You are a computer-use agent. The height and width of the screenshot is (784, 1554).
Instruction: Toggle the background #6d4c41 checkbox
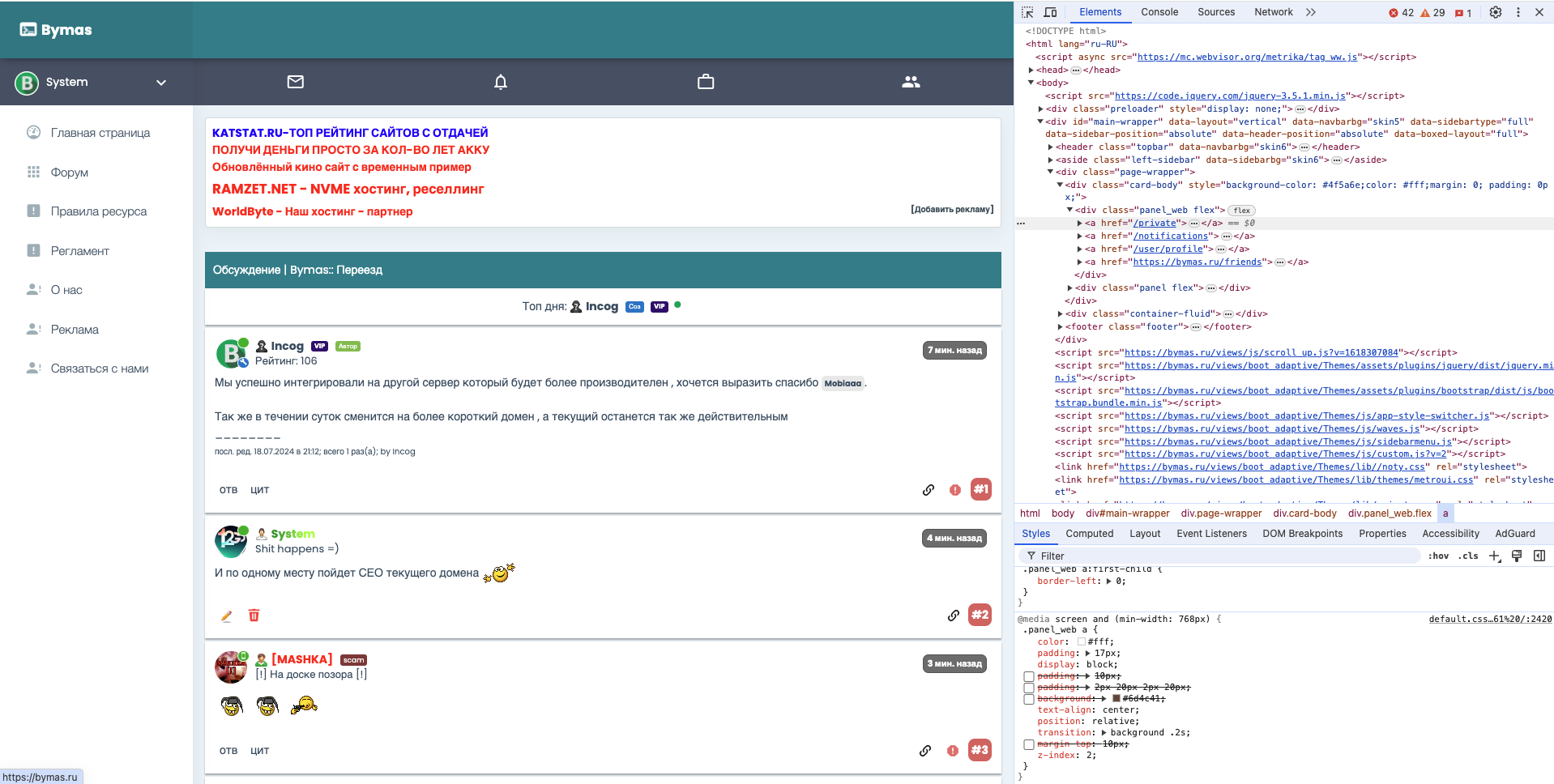(1029, 699)
